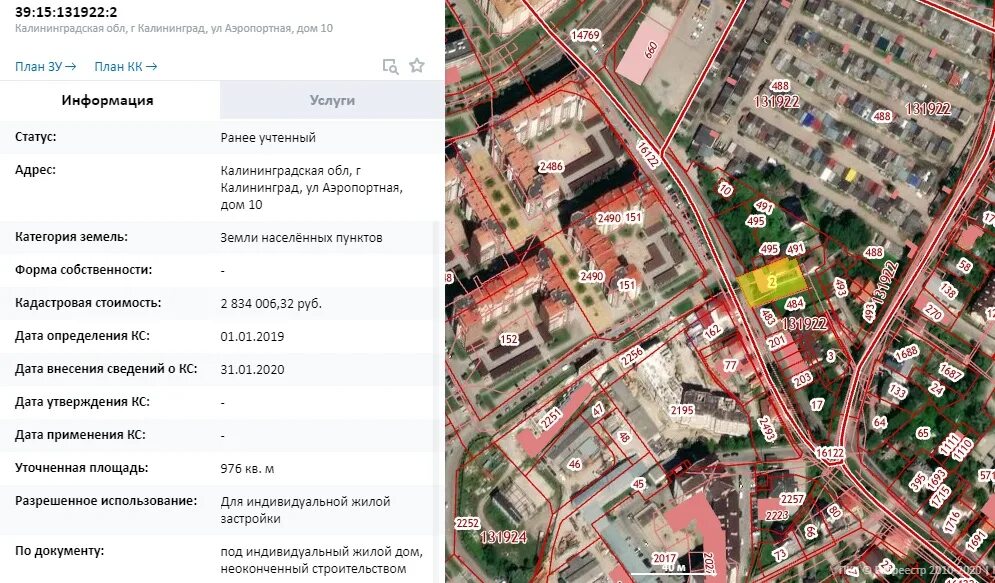Click parcel label 65 on the map
995x583 pixels.
point(923,433)
